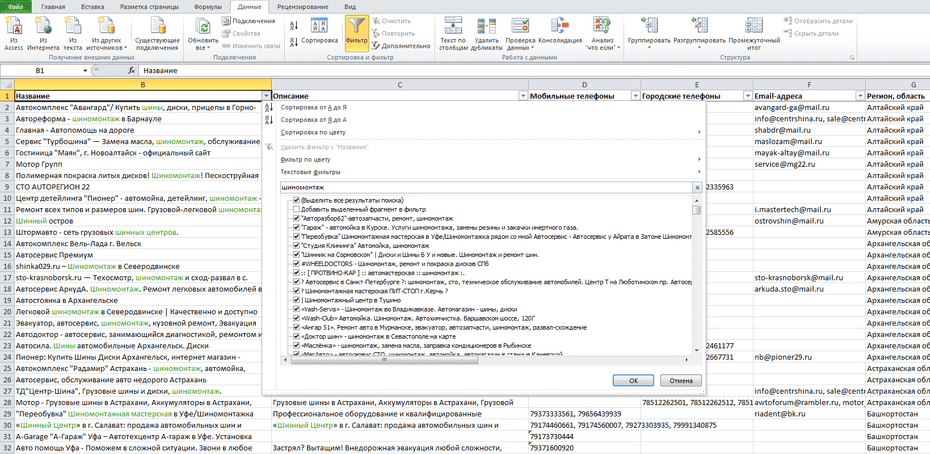Switch to the 'Главная' ribbon tab

(x=54, y=7)
